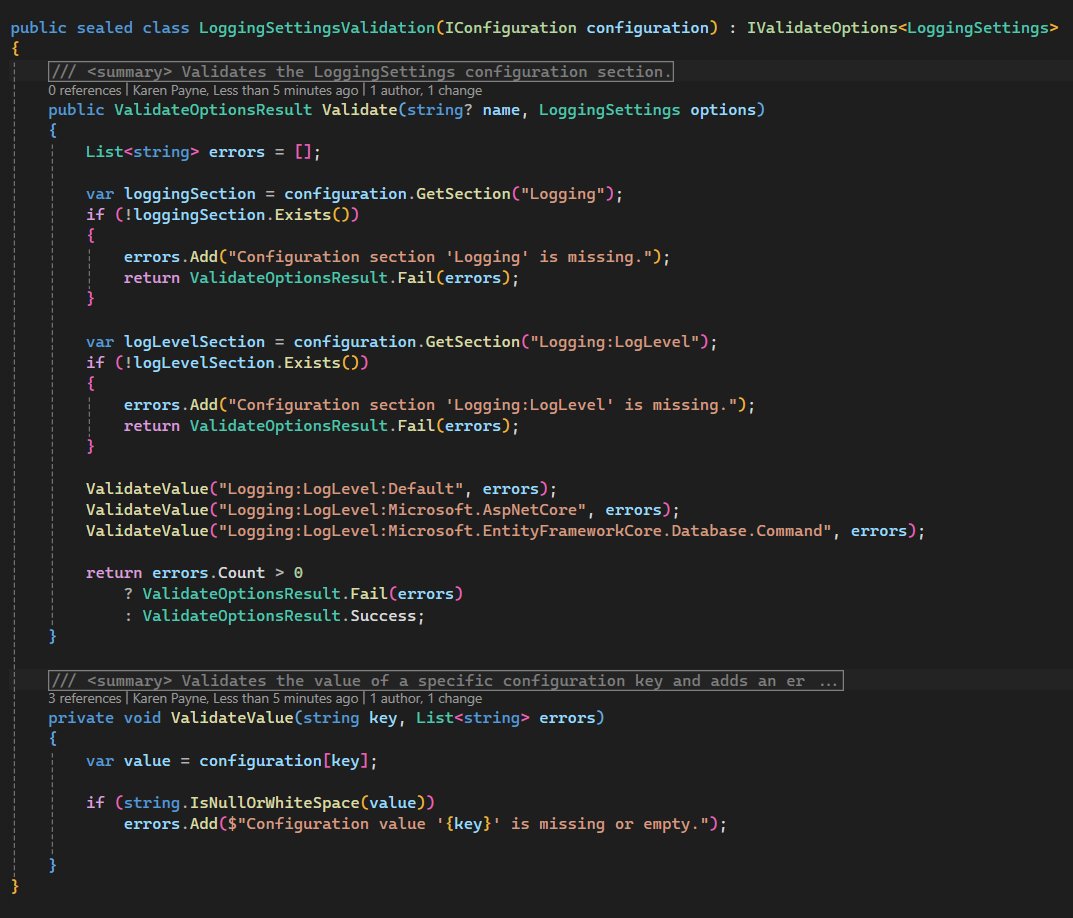Click IValidateOptions in class declaration
Image resolution: width=1073 pixels, height=918 pixels.
click(x=822, y=28)
